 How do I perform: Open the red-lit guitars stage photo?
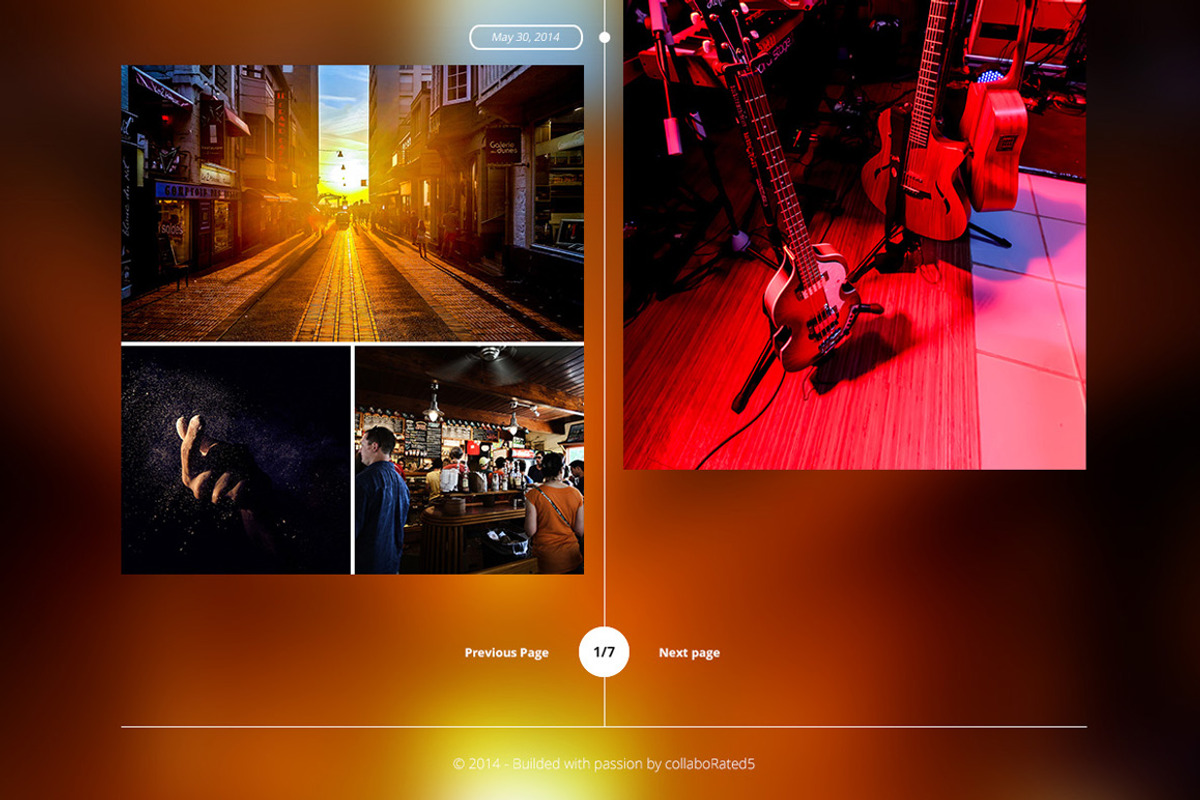tap(854, 234)
